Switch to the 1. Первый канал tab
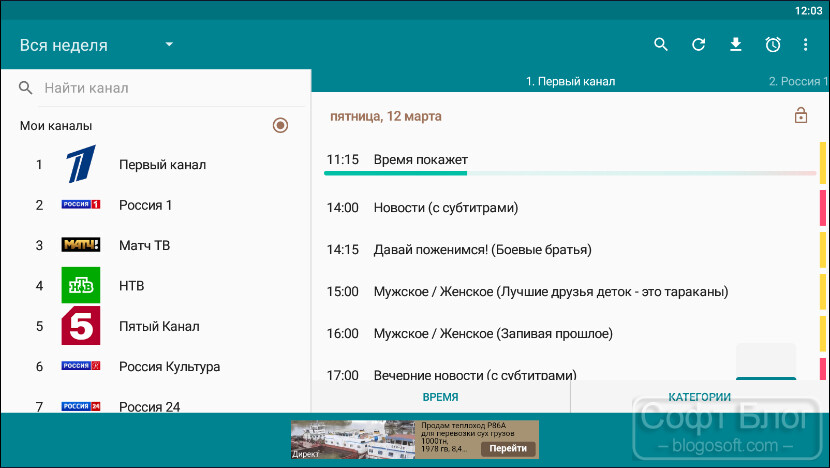 coord(570,82)
